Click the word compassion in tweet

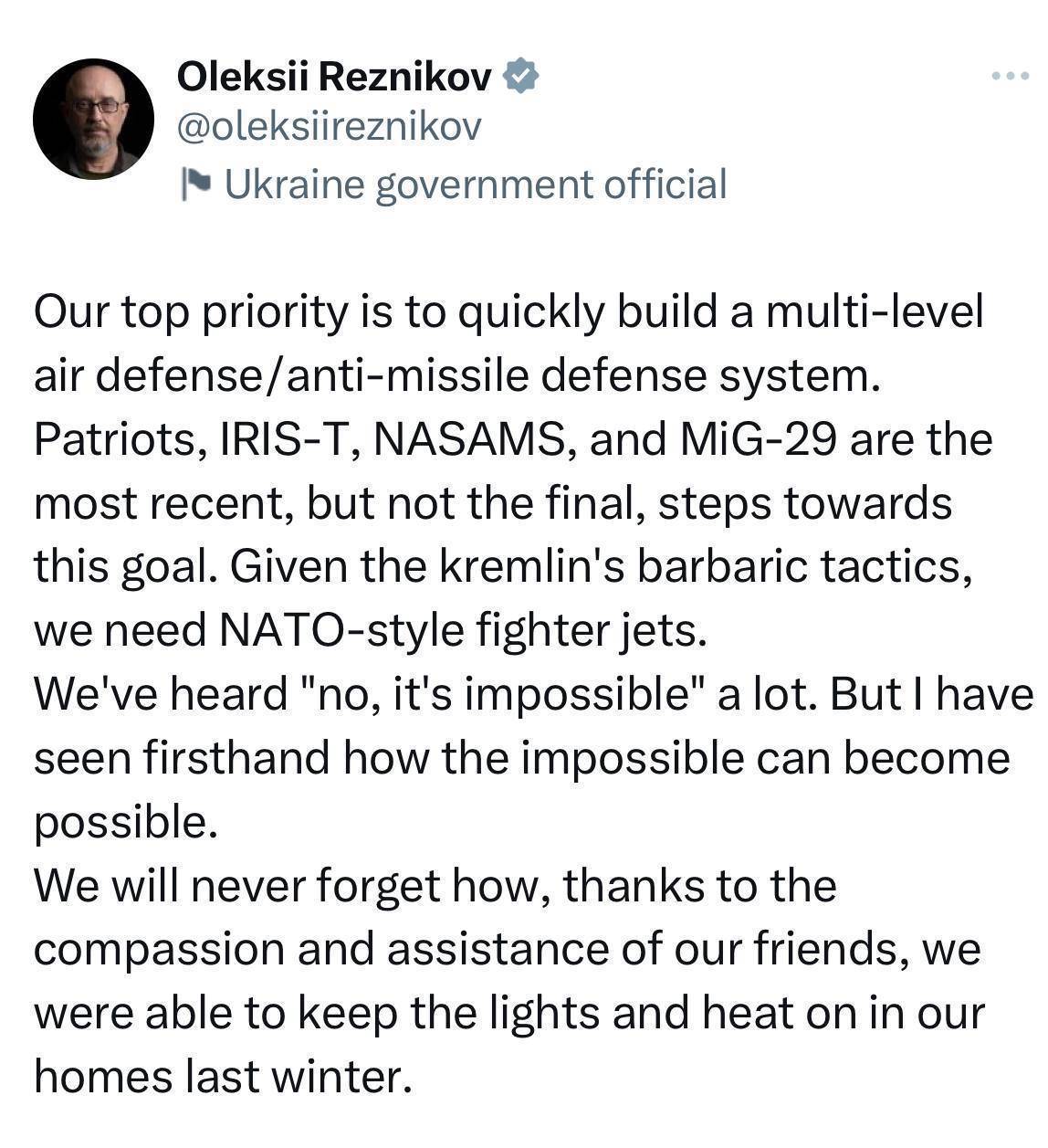pyautogui.click(x=159, y=951)
